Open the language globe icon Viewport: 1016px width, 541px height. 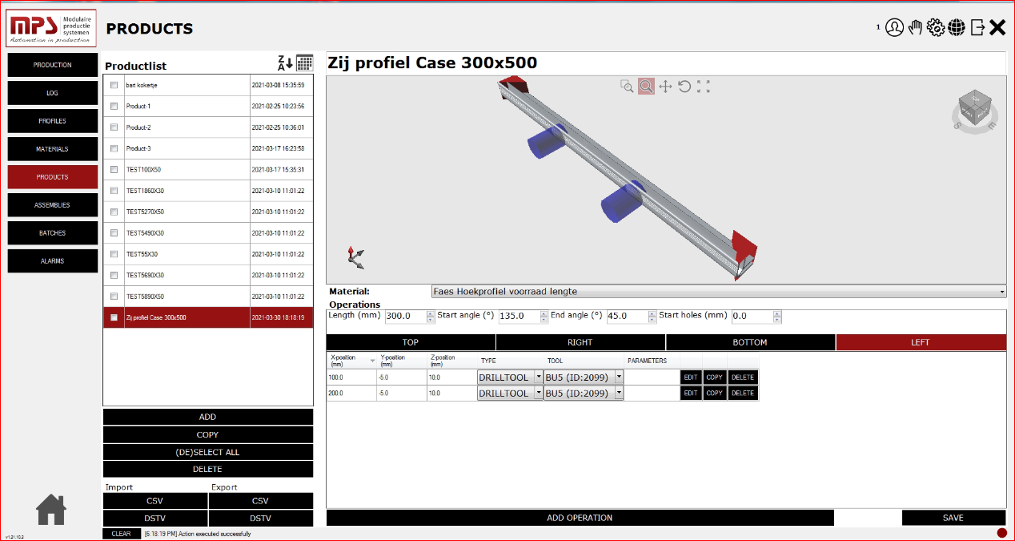pyautogui.click(x=956, y=28)
